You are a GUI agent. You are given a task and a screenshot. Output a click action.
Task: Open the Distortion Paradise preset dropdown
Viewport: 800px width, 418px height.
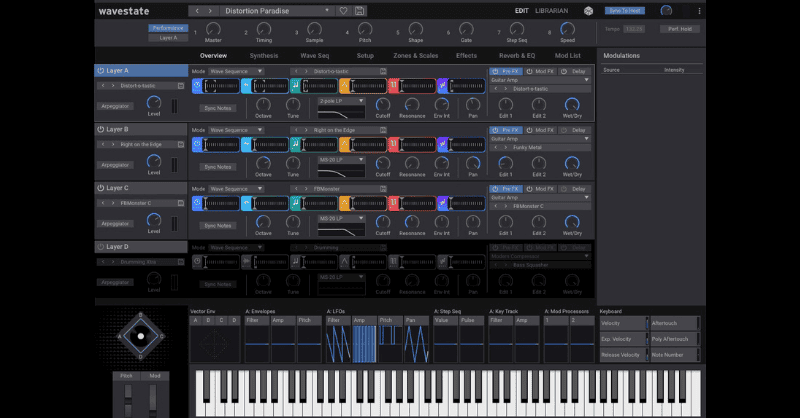tap(277, 11)
